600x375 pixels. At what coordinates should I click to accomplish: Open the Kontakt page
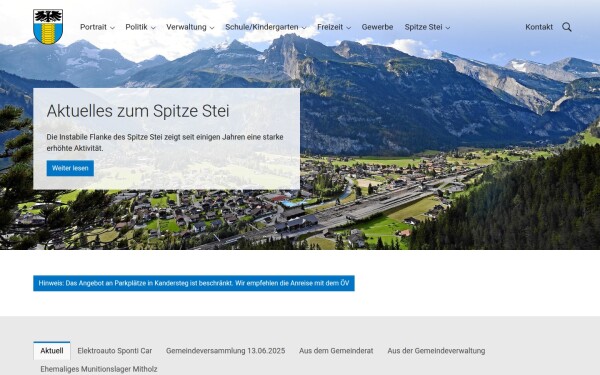[x=539, y=27]
